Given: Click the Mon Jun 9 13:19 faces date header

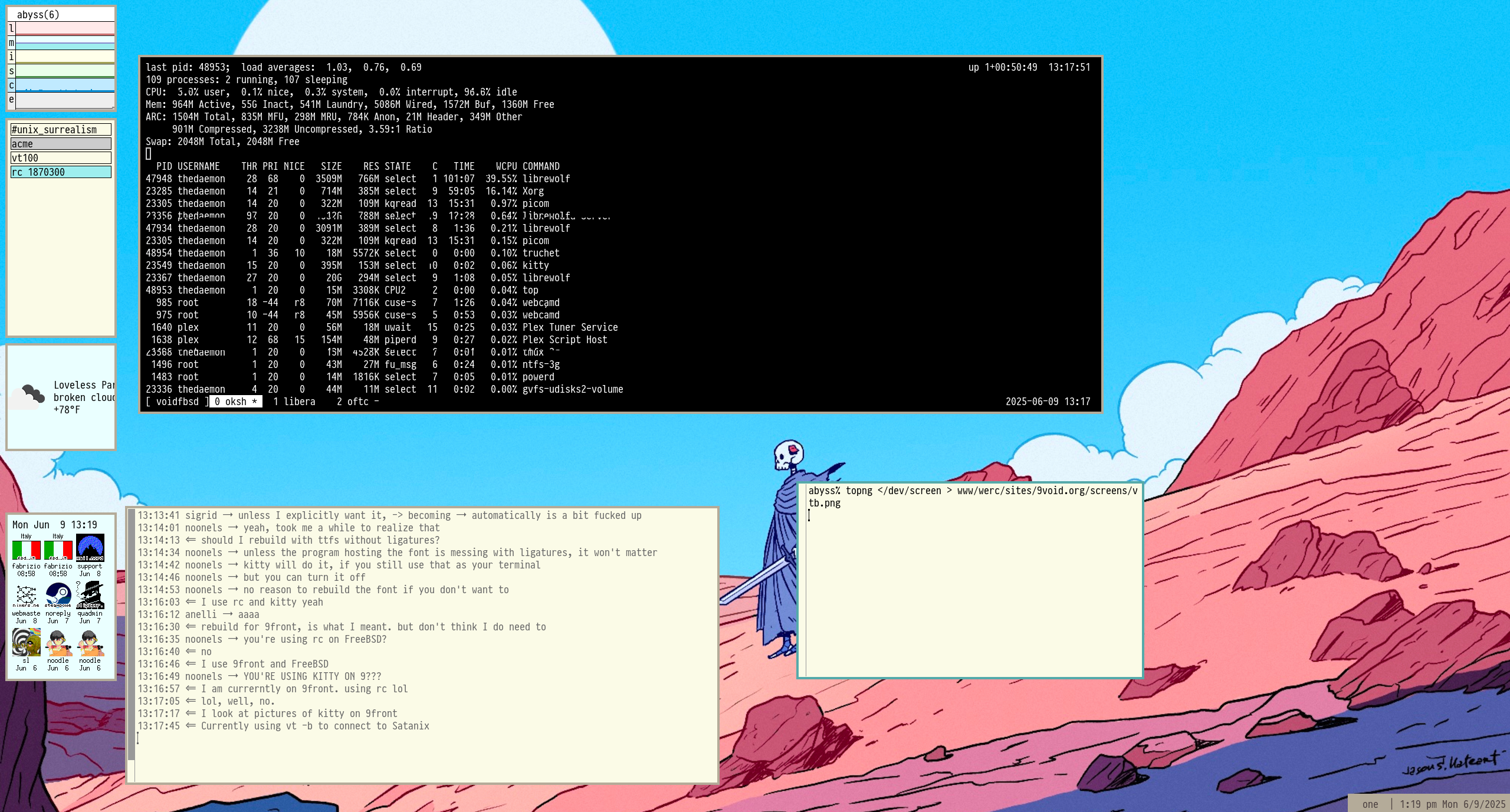Looking at the screenshot, I should coord(55,525).
